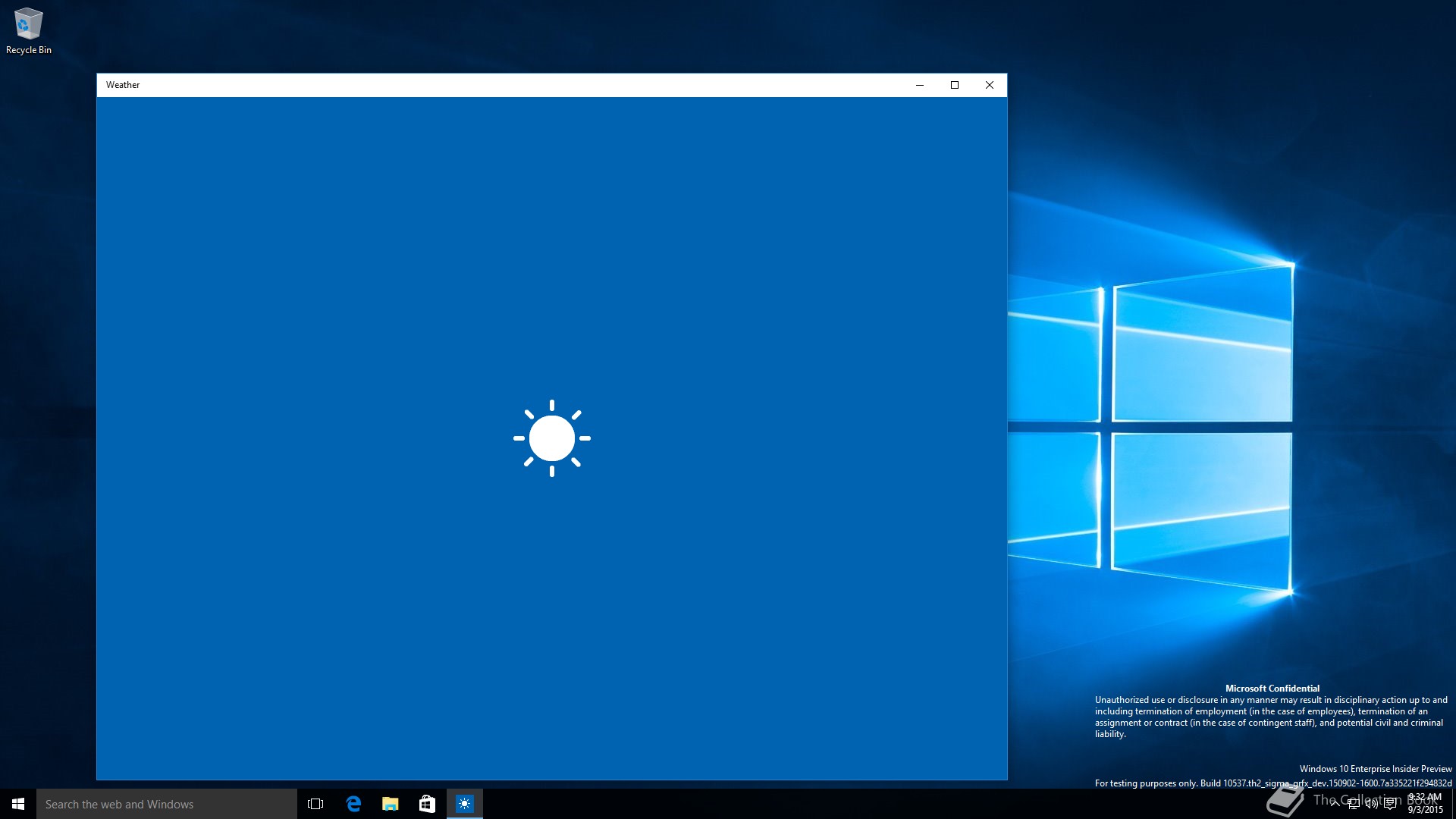Open the volume control tray icon
The width and height of the screenshot is (1456, 819).
[1371, 804]
